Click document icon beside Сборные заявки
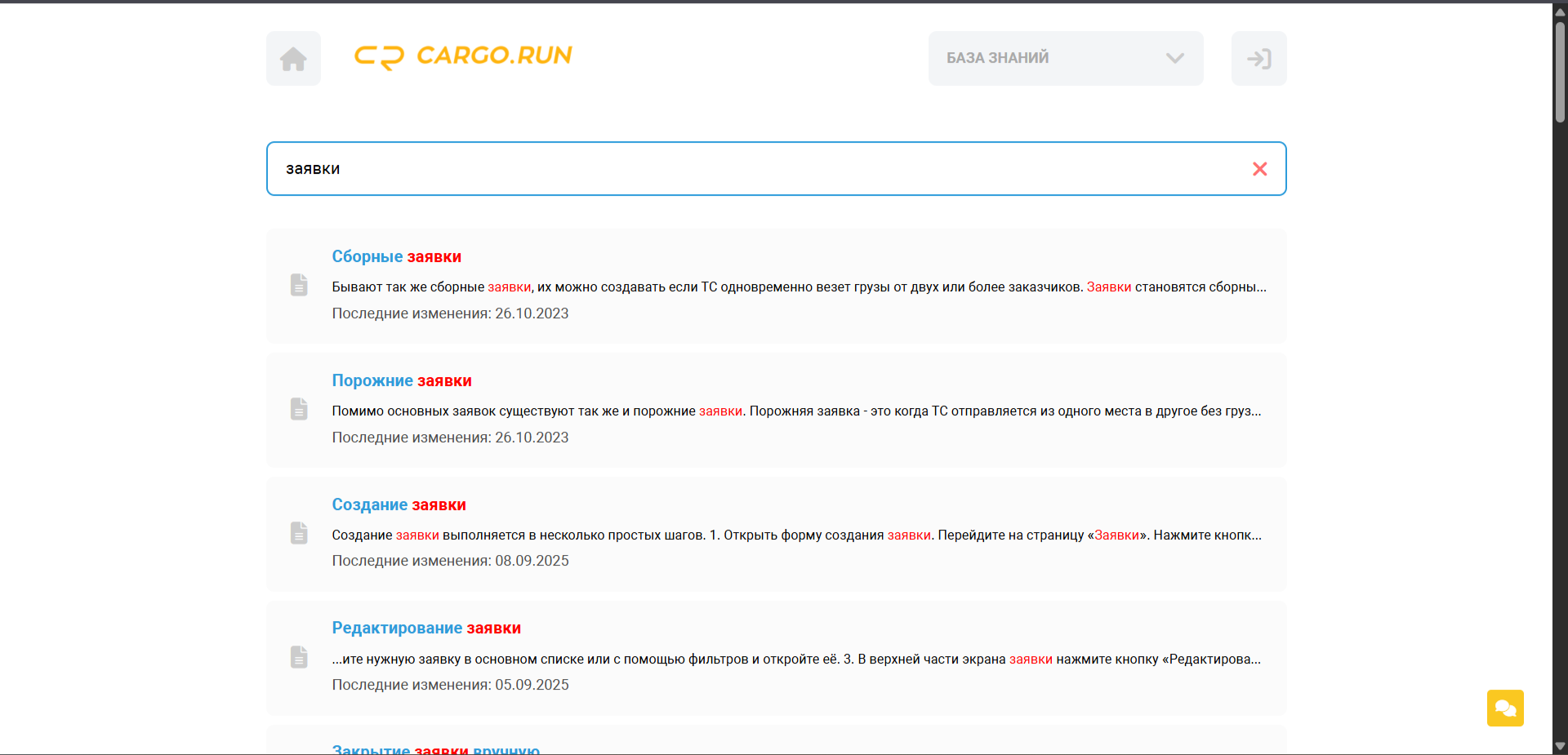 coord(299,285)
